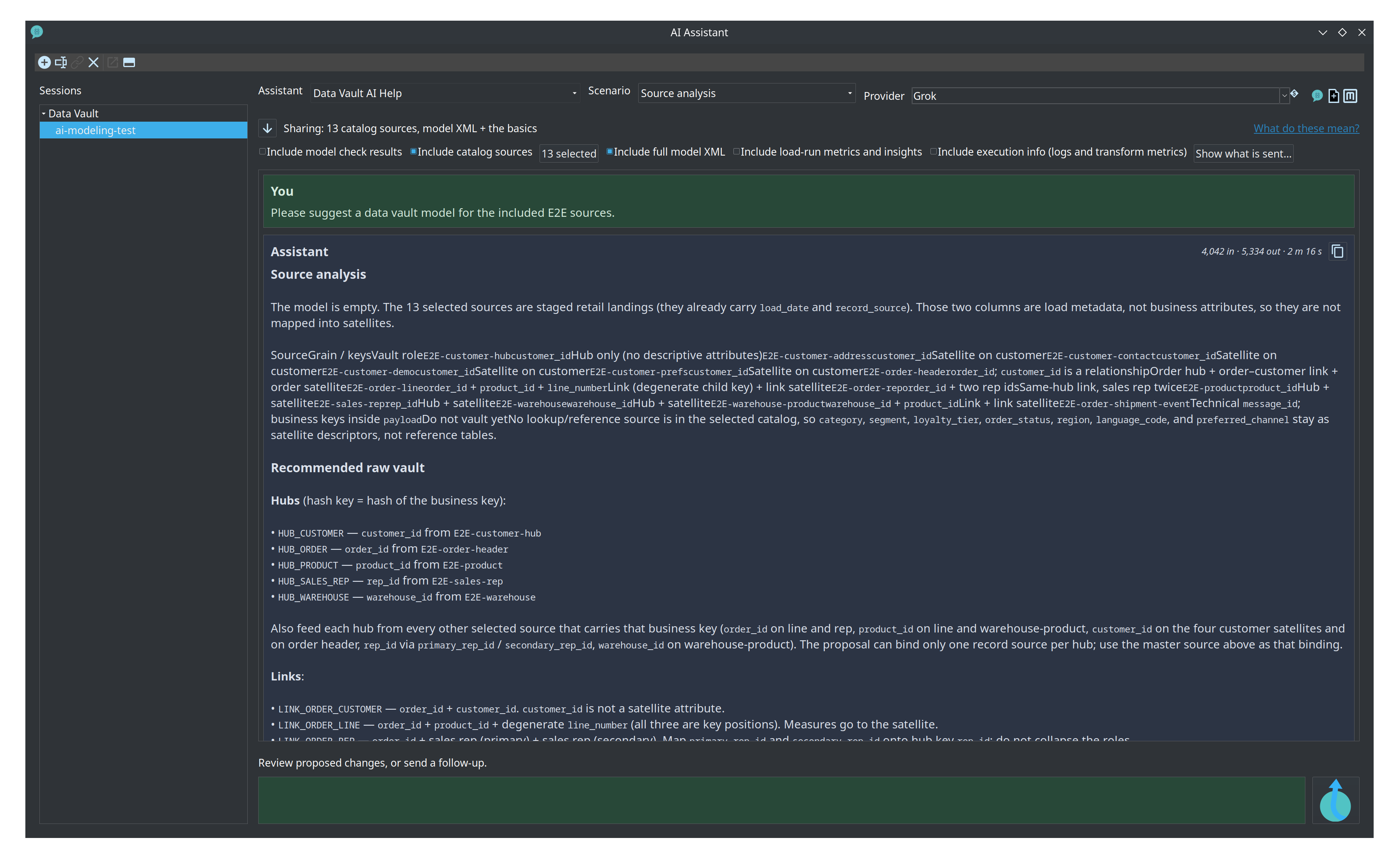Viewport: 1399px width, 868px height.
Task: Click the follow-up message input field
Action: [781, 800]
